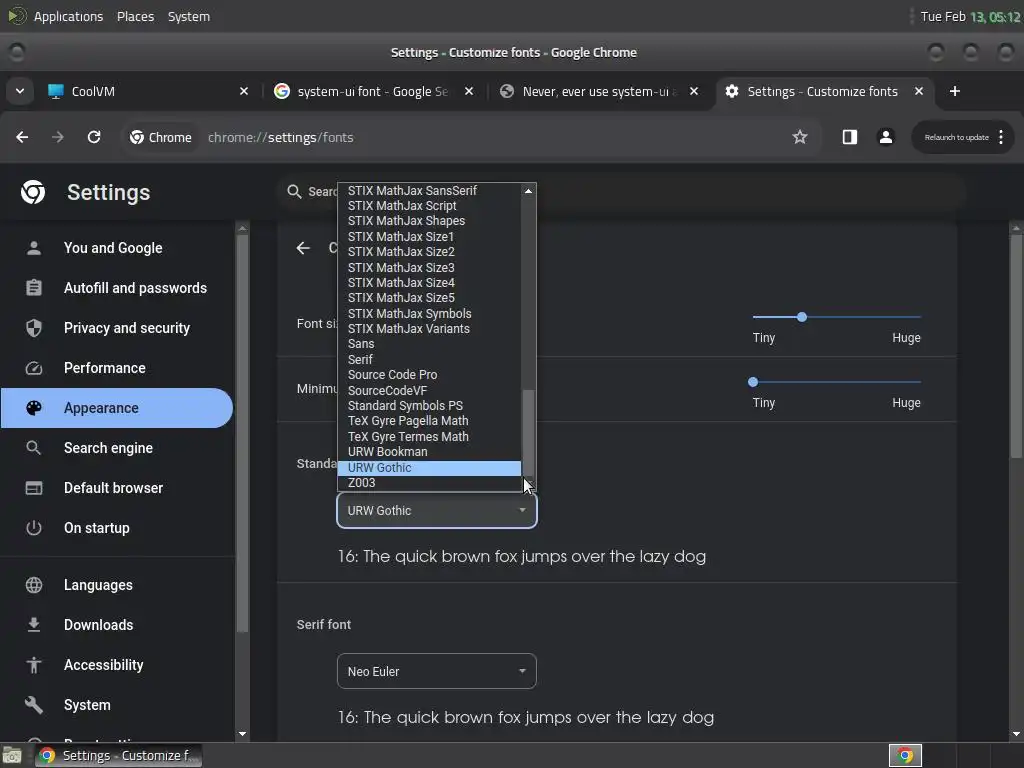The height and width of the screenshot is (768, 1024).
Task: Switch to the system-ui font Google tab
Action: 374,91
